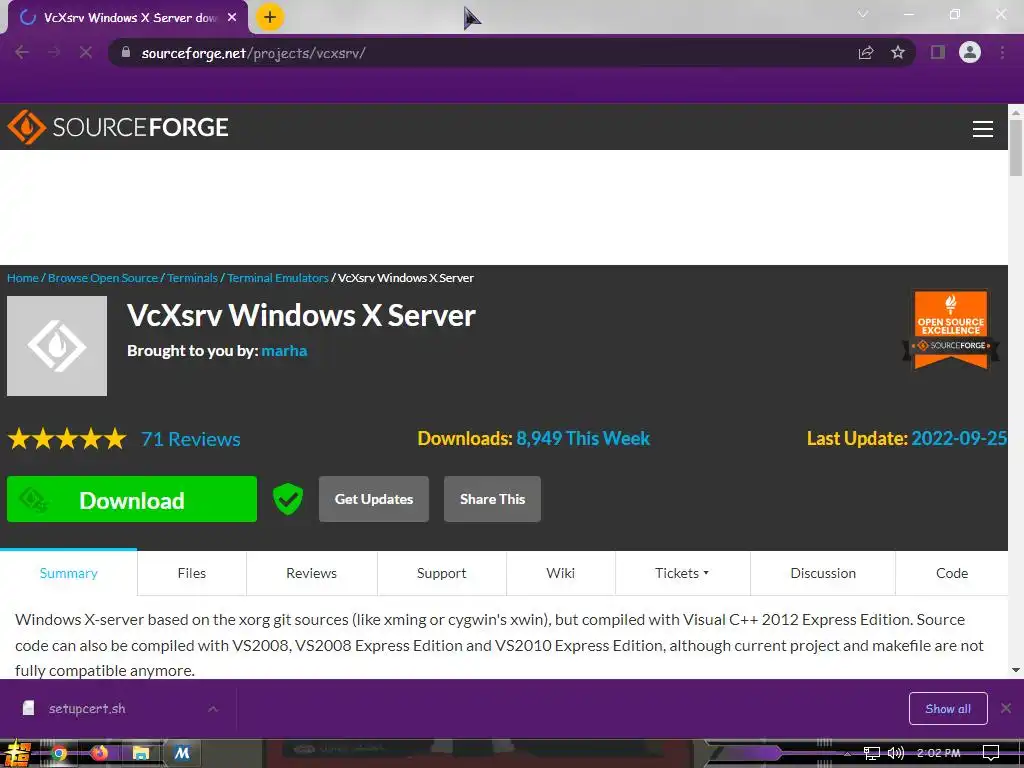This screenshot has width=1024, height=768.
Task: Click Terminal Emulators breadcrumb link
Action: 278,278
